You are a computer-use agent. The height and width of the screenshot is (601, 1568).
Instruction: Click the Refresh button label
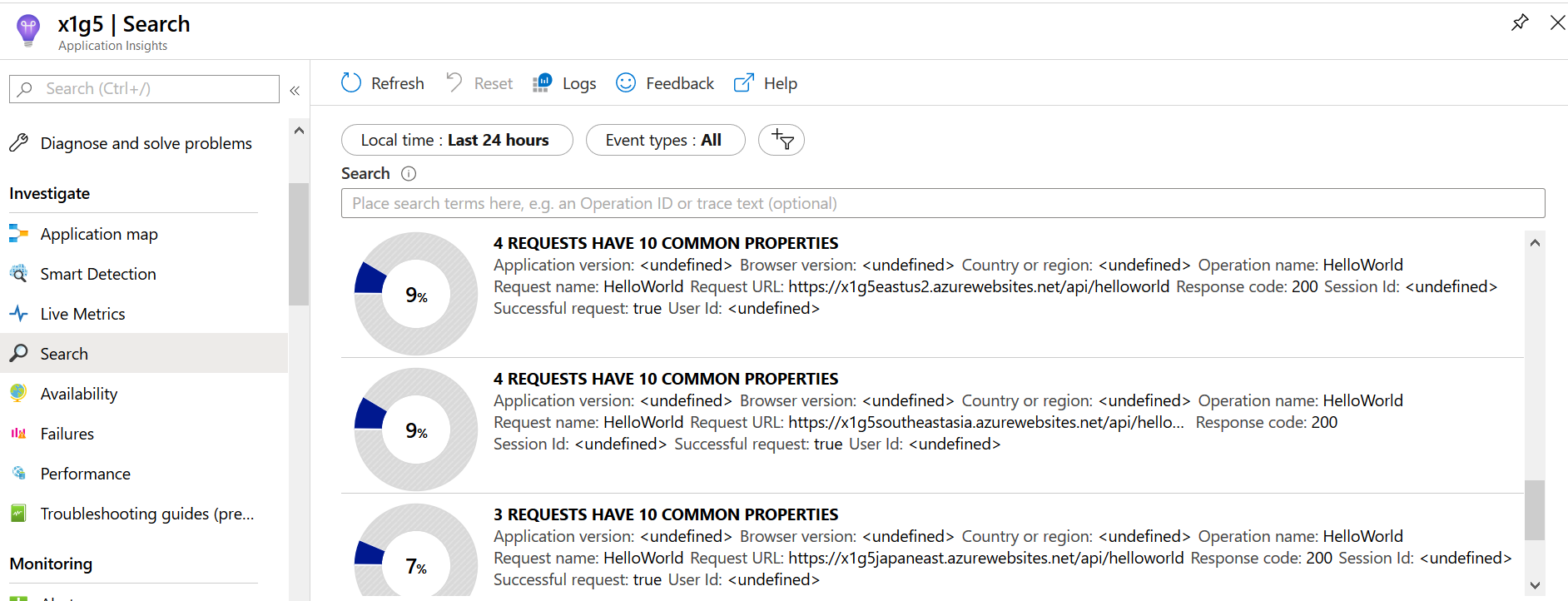click(398, 83)
